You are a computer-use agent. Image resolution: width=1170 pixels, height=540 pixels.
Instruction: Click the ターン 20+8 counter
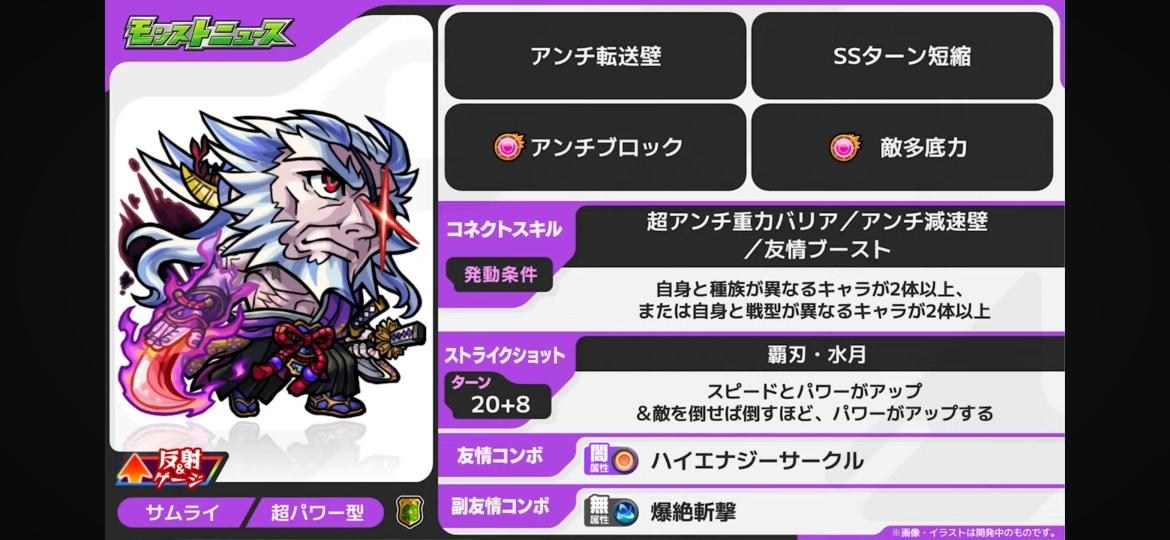[x=498, y=395]
